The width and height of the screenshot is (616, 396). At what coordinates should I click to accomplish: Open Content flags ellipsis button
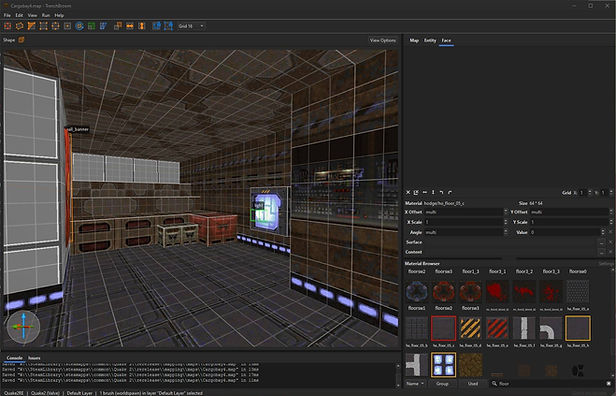(x=602, y=252)
